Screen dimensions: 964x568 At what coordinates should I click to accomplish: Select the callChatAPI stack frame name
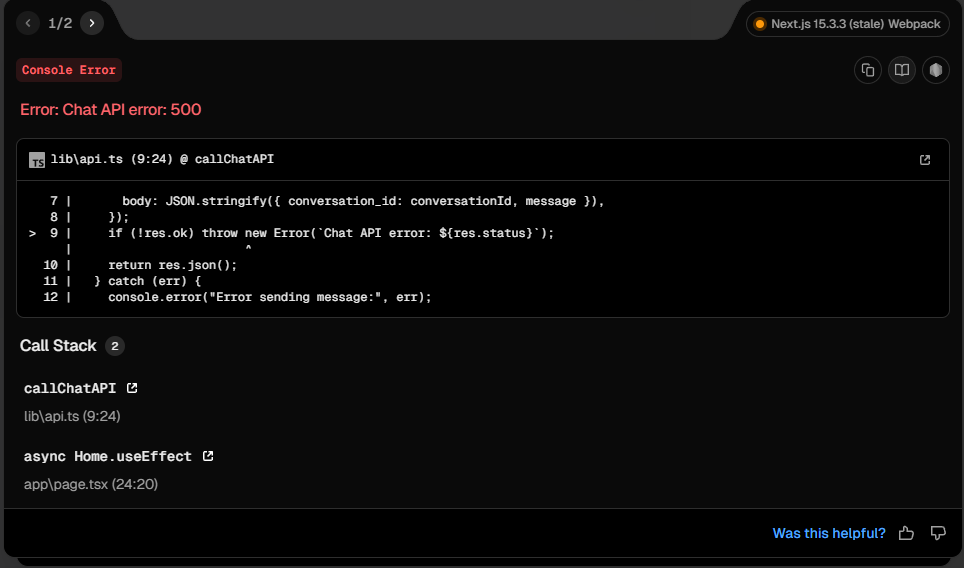70,389
